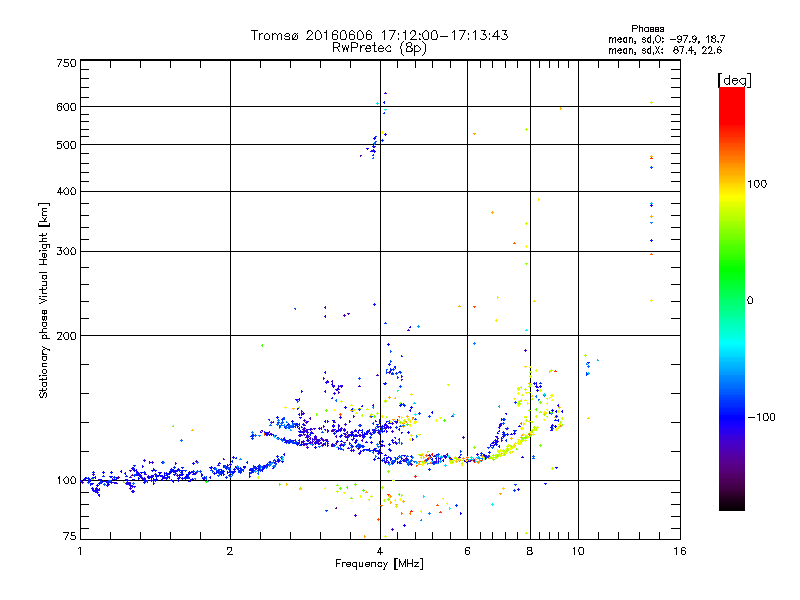Click the "mean, sd,X: 87.4, 22.6" line
Viewport: 800px width, 600px height.
665,50
